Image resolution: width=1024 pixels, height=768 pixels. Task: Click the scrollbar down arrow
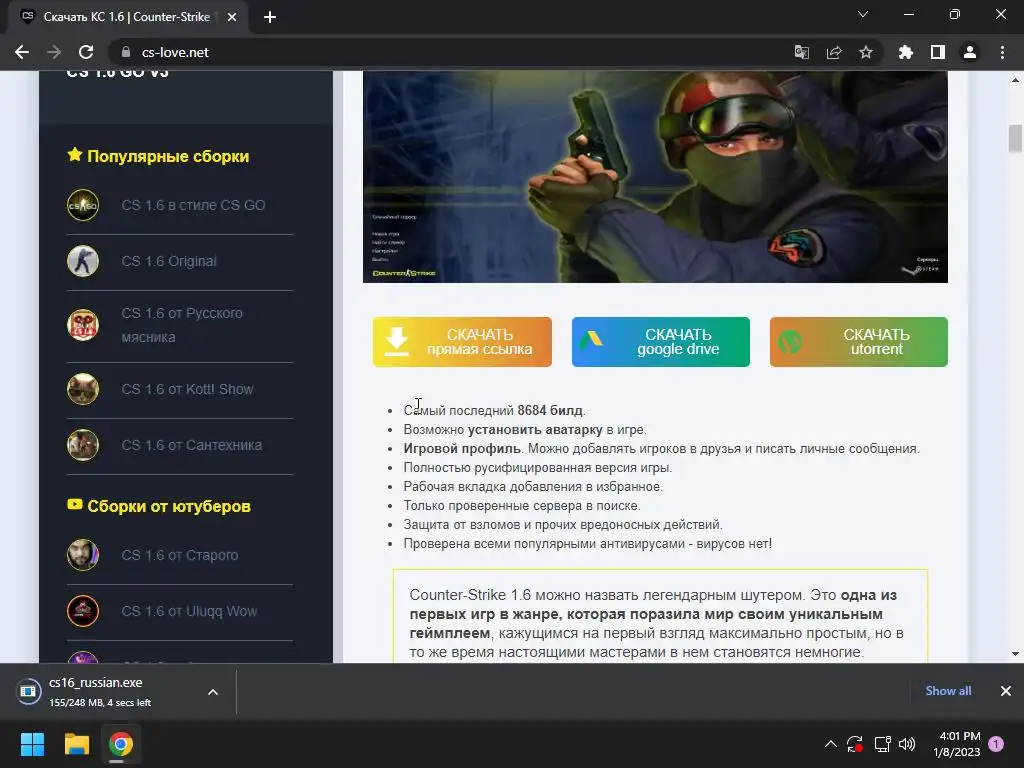tap(1015, 654)
